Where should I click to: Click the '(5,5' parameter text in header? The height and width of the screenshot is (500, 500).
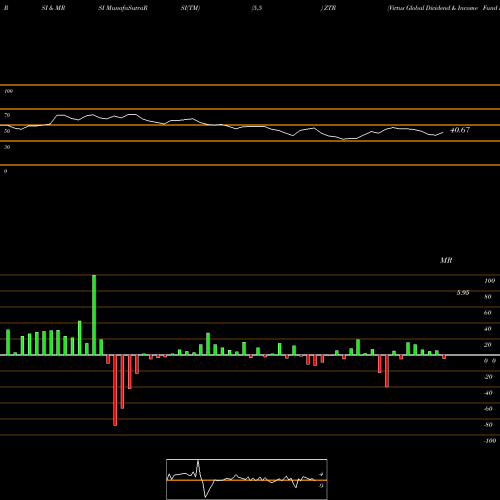click(257, 8)
